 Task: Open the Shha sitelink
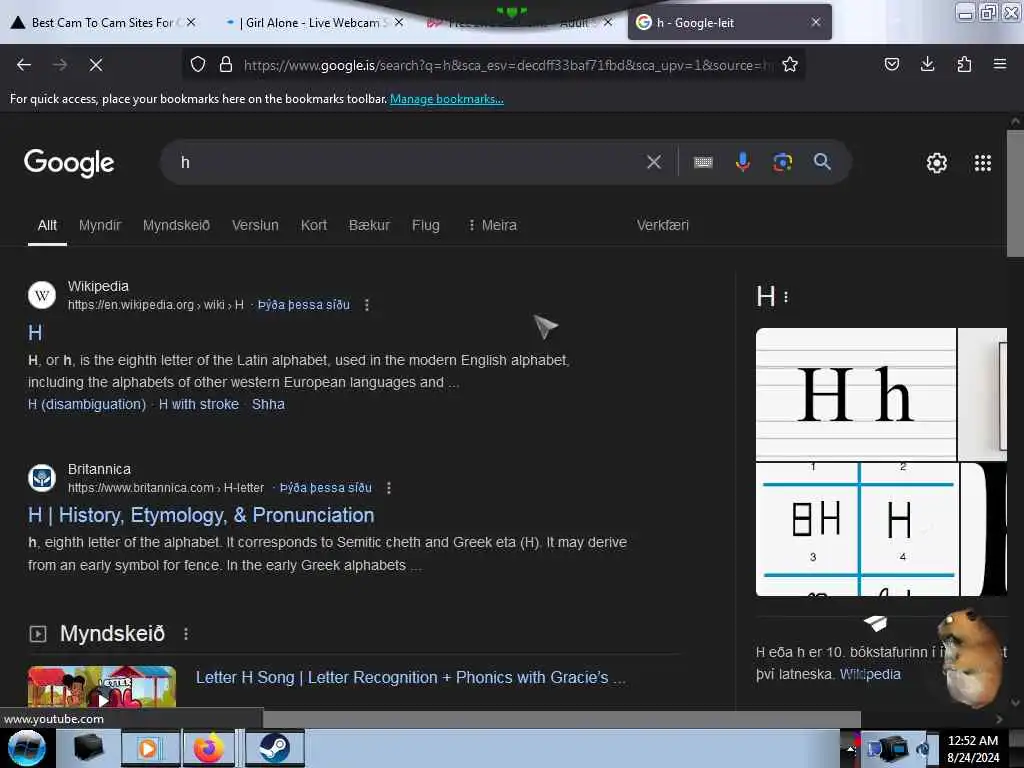[268, 404]
